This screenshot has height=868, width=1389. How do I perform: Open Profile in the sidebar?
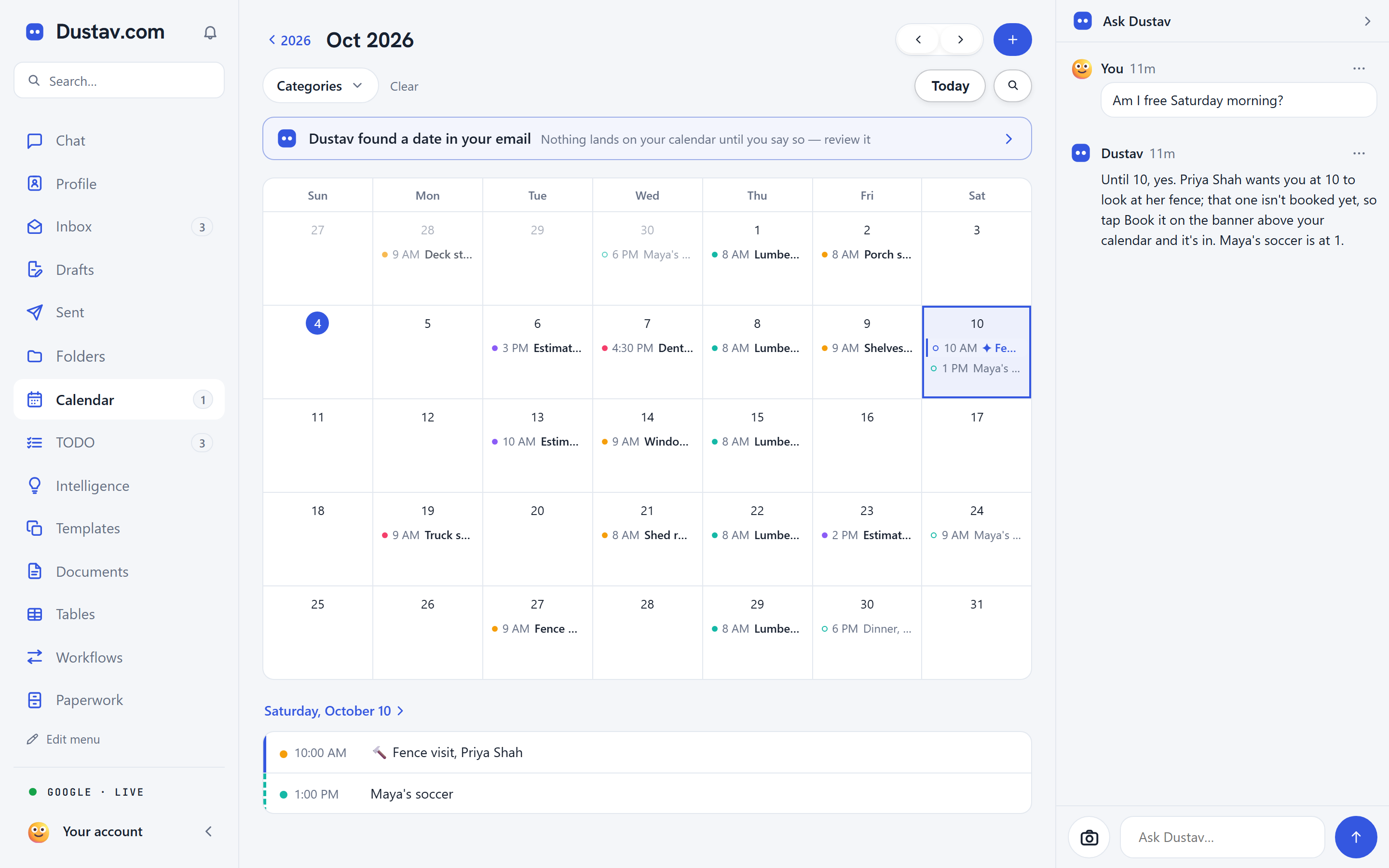pyautogui.click(x=119, y=184)
